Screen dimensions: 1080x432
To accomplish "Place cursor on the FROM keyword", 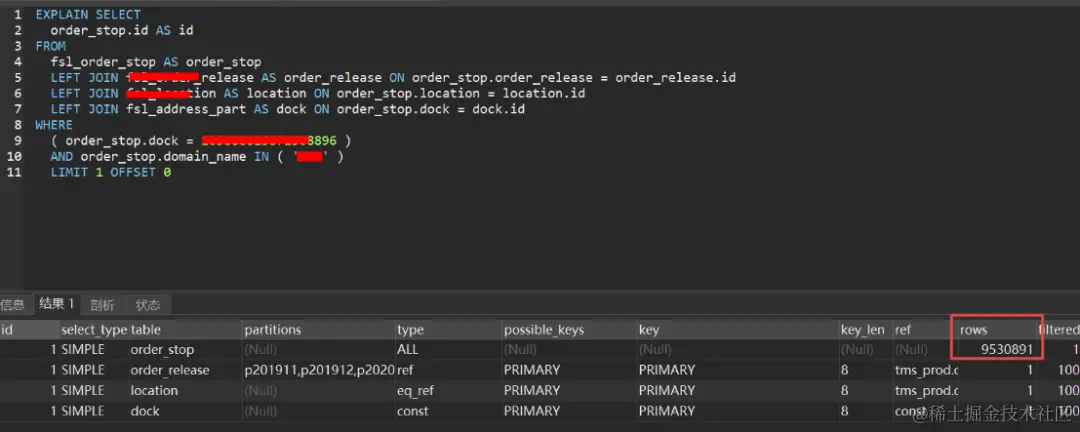I will [x=50, y=46].
